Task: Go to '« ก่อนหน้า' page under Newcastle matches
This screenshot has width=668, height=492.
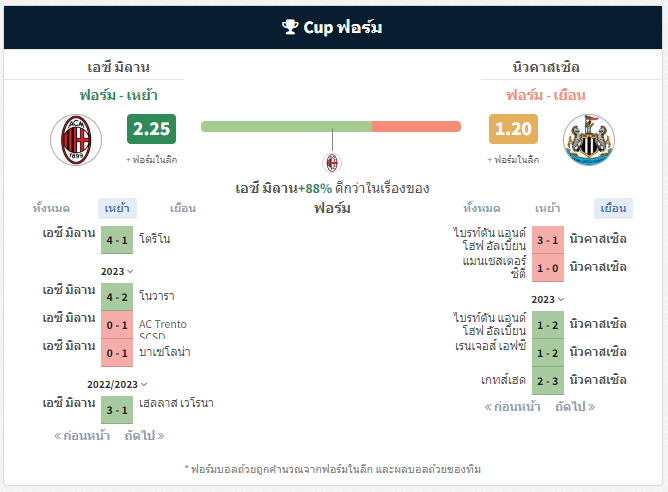Action: tap(512, 407)
